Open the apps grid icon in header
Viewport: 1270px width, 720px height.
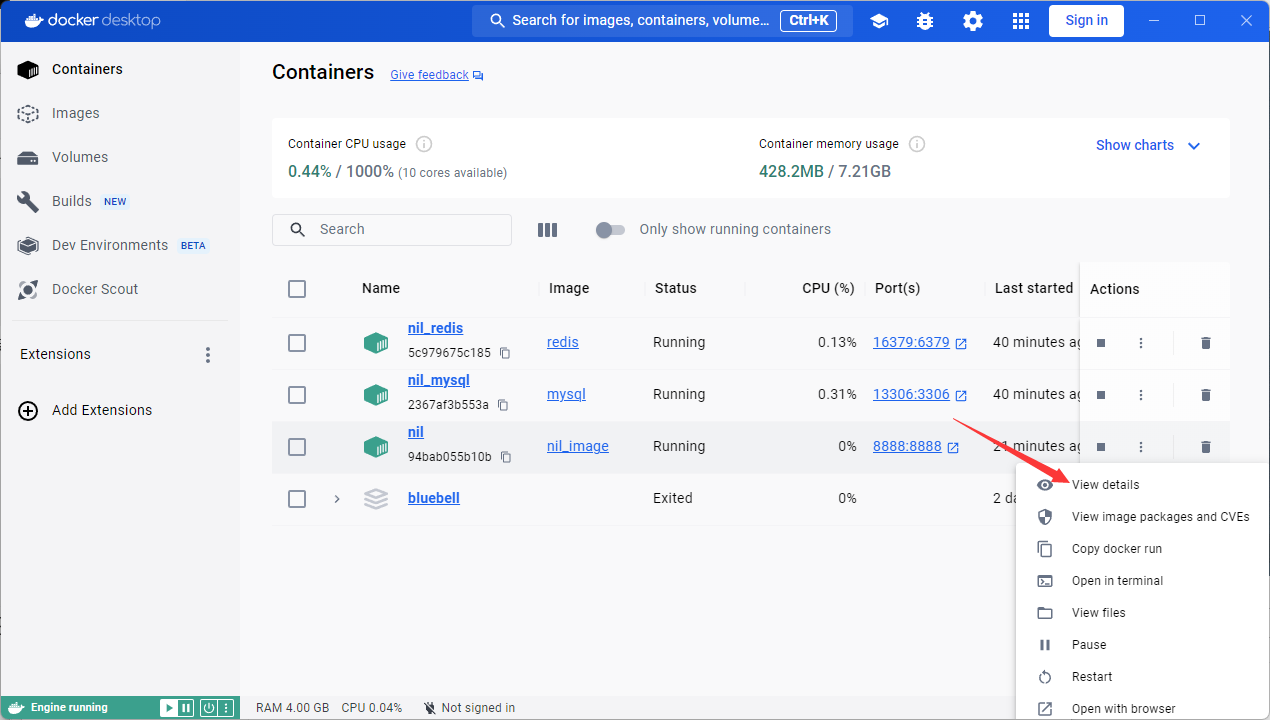tap(1020, 21)
